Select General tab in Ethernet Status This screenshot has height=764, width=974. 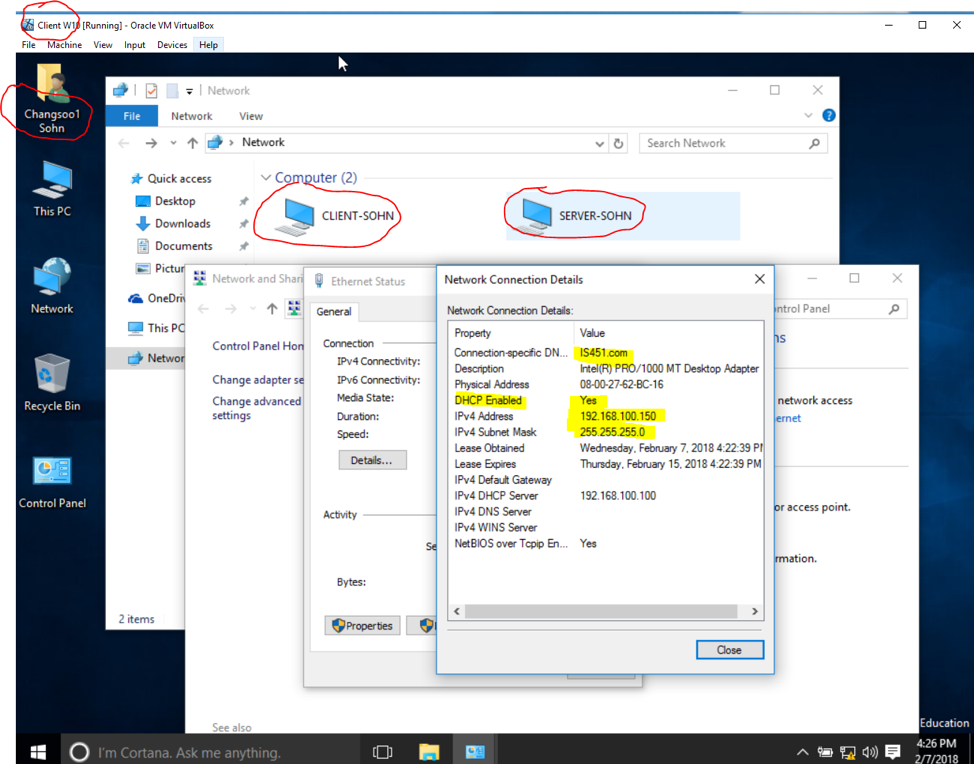(334, 312)
